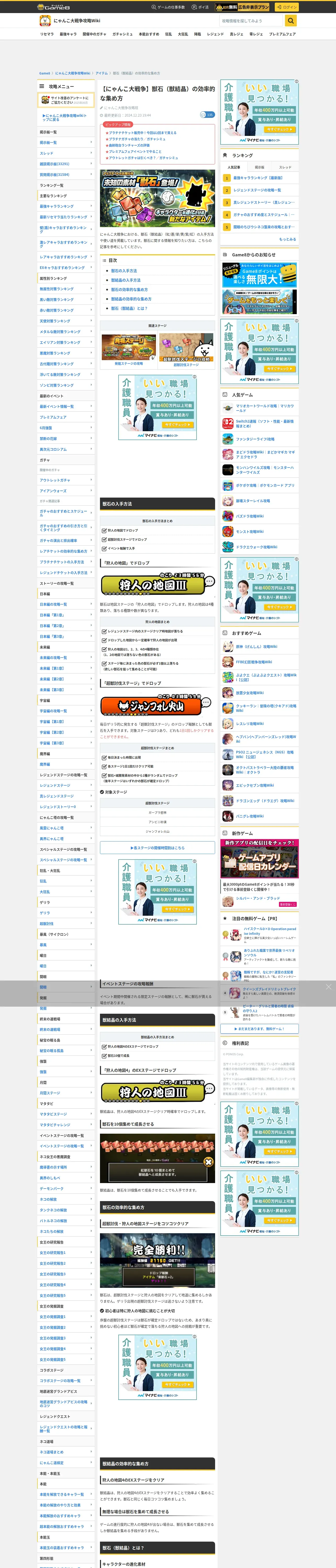This screenshot has width=336, height=1568.
Task: Click the yellow search magnifier button
Action: click(x=291, y=21)
